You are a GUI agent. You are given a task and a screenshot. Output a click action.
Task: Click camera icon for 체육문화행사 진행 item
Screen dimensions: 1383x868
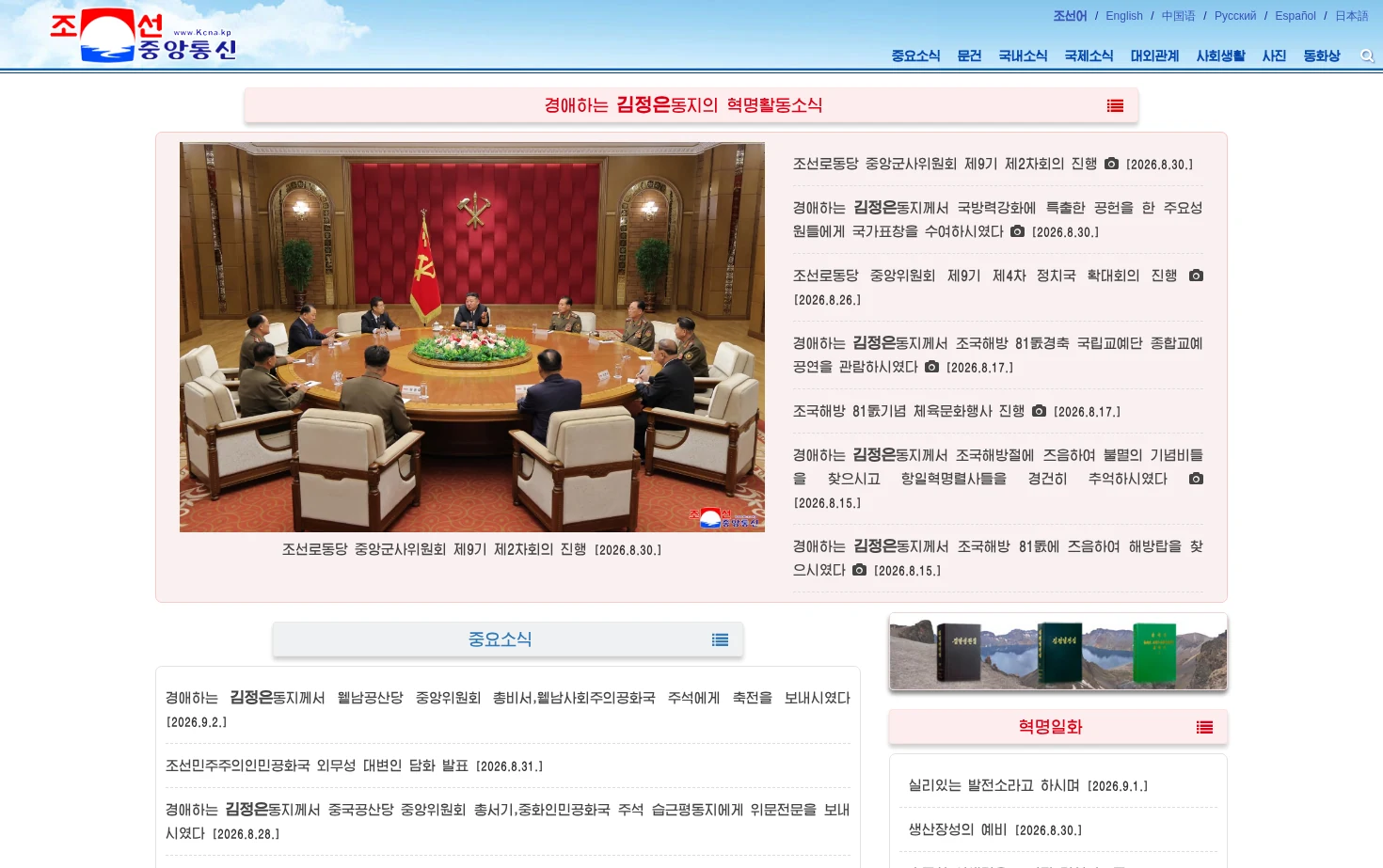tap(1039, 411)
